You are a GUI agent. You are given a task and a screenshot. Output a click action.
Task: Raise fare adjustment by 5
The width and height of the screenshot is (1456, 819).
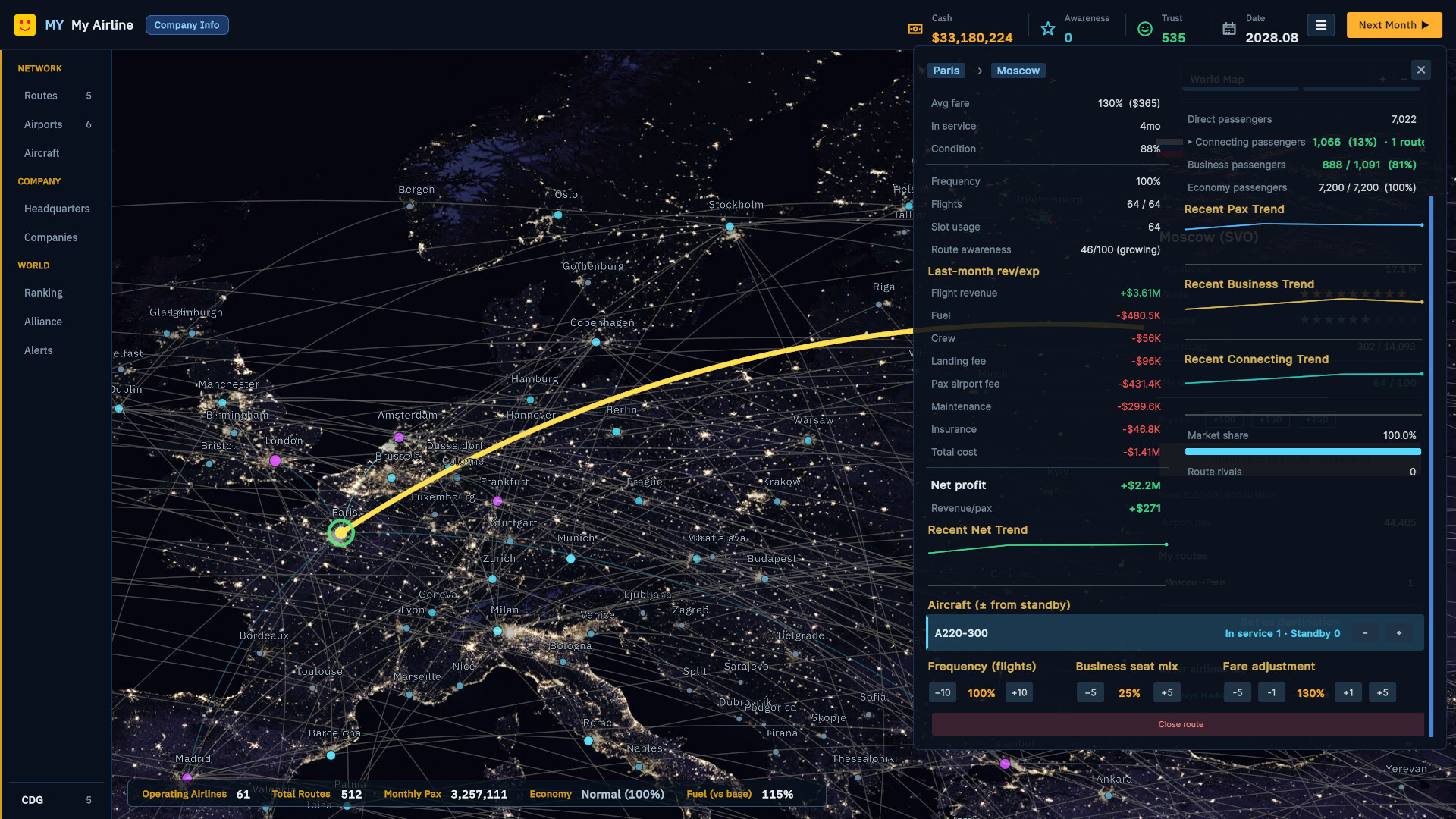click(1382, 692)
